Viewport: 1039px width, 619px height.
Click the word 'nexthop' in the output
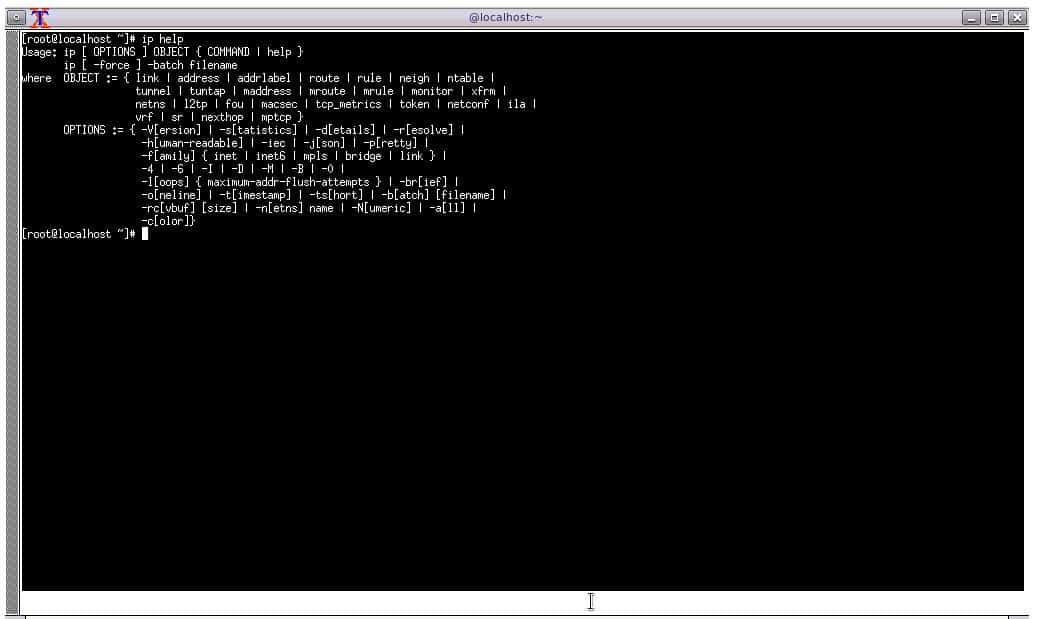coord(222,117)
